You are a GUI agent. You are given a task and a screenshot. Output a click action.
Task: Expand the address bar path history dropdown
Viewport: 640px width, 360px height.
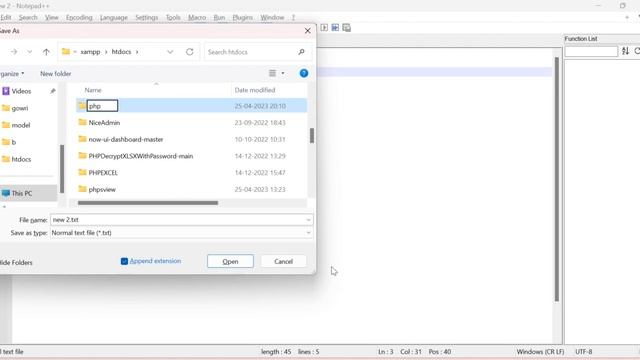coord(170,52)
